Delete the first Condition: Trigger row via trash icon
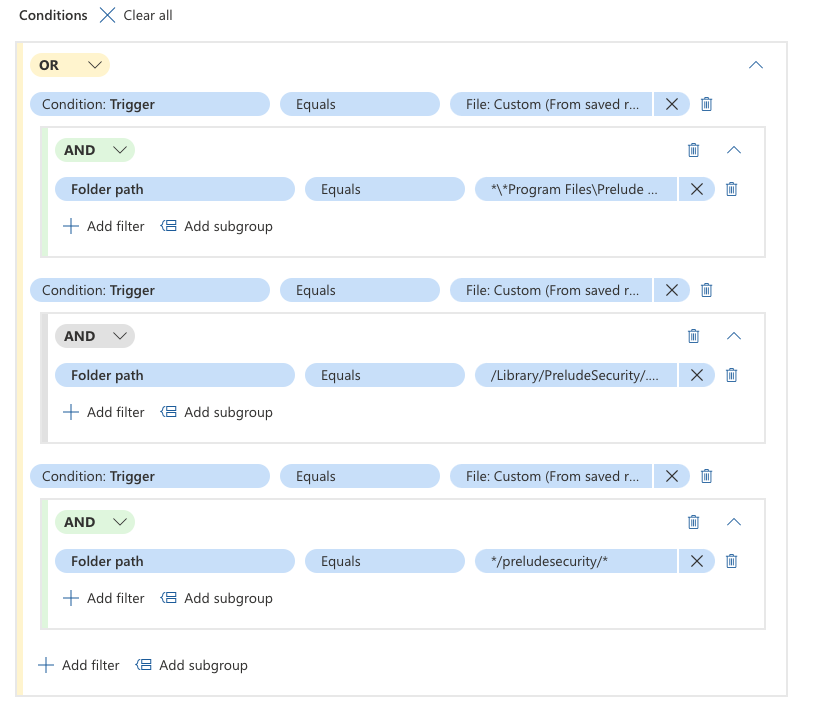822x716 pixels. coord(706,104)
